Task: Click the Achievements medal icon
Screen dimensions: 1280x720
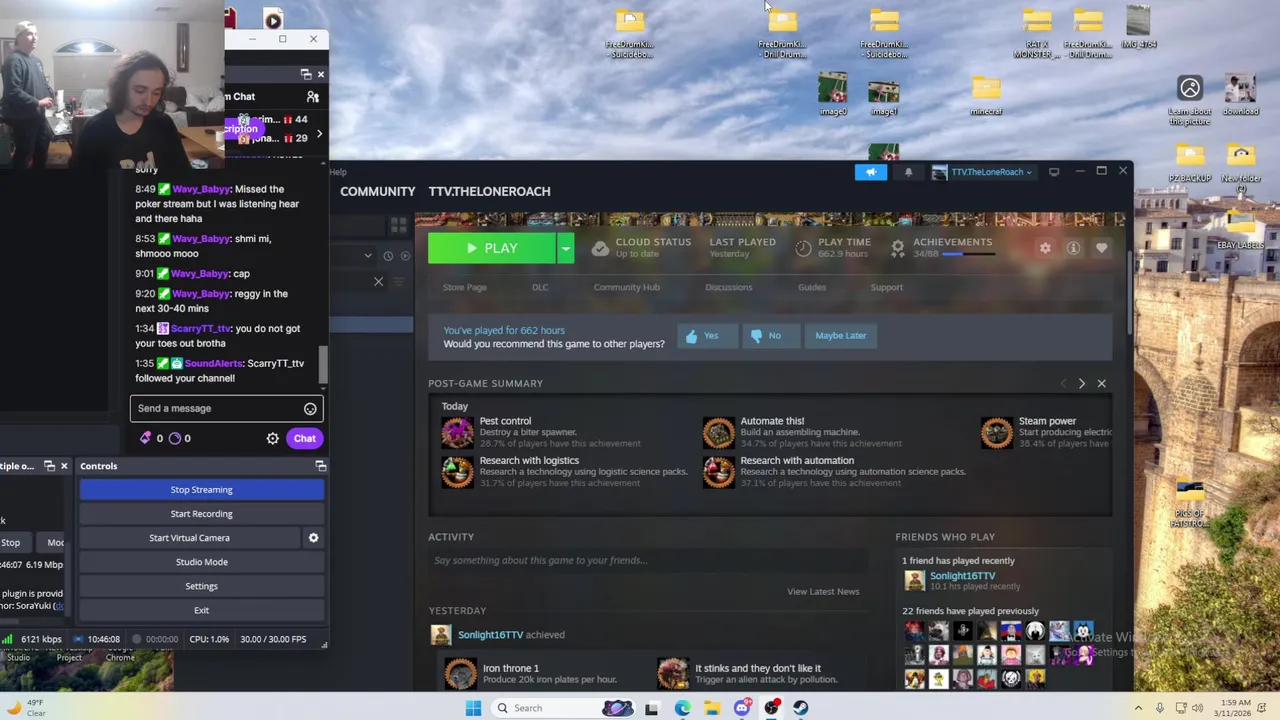Action: pos(898,247)
